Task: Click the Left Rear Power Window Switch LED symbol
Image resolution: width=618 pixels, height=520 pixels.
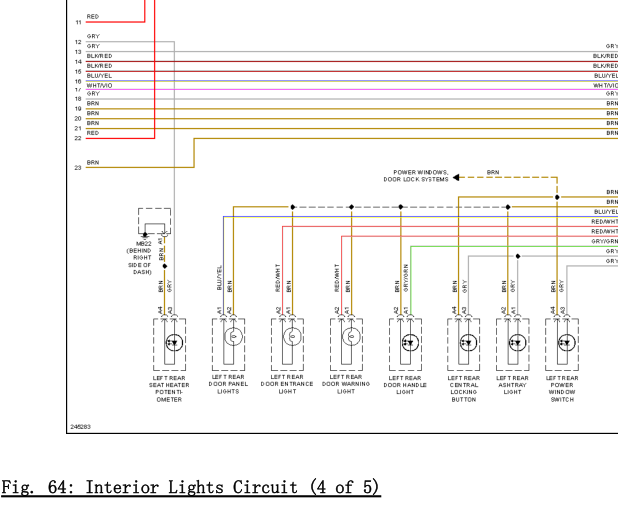Action: (x=567, y=343)
